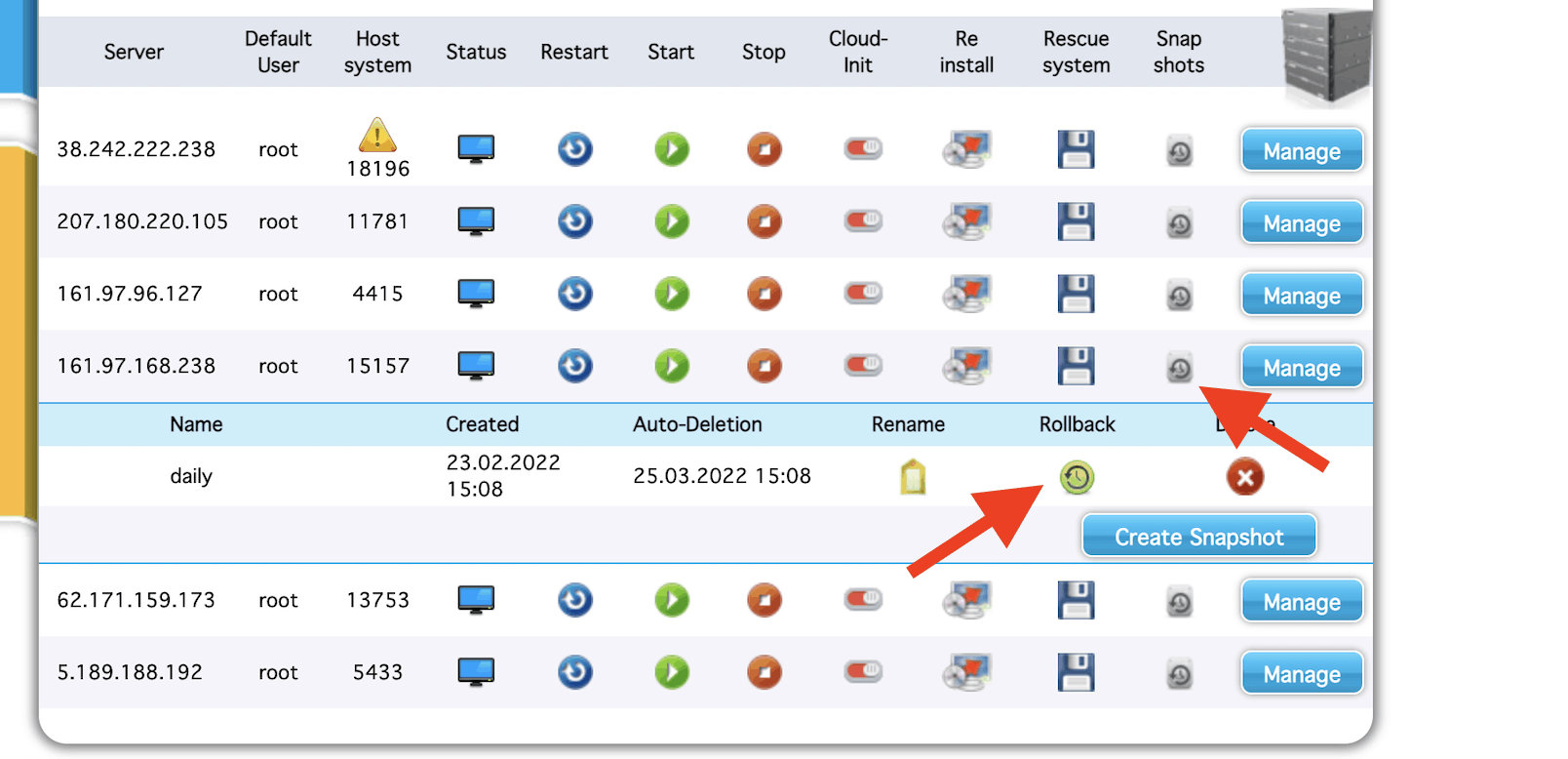Image resolution: width=1568 pixels, height=759 pixels.
Task: Reinstall server 62.171.159.173
Action: (x=965, y=600)
